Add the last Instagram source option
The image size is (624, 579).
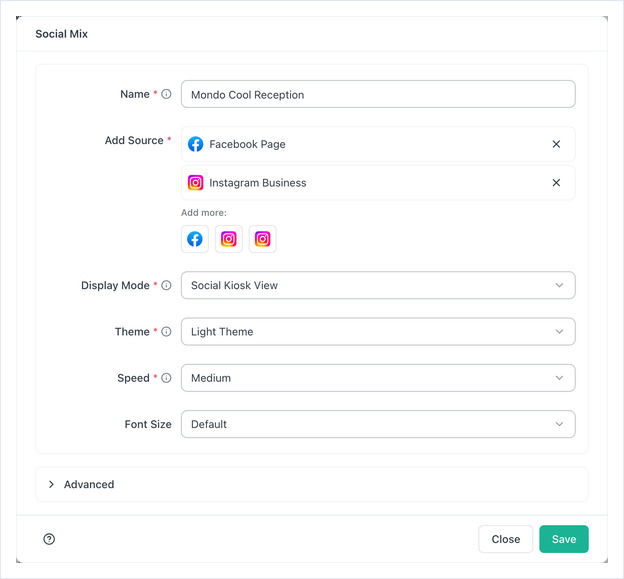tap(263, 239)
